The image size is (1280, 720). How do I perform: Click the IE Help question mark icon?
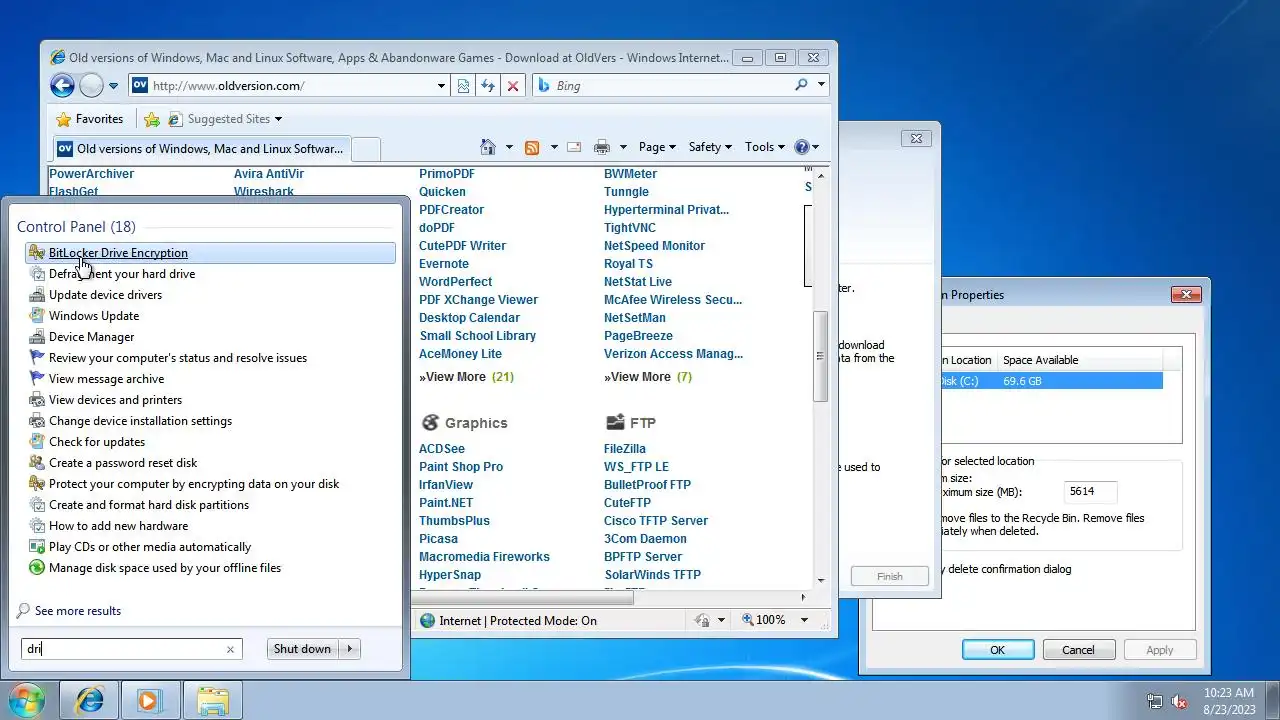tap(801, 147)
